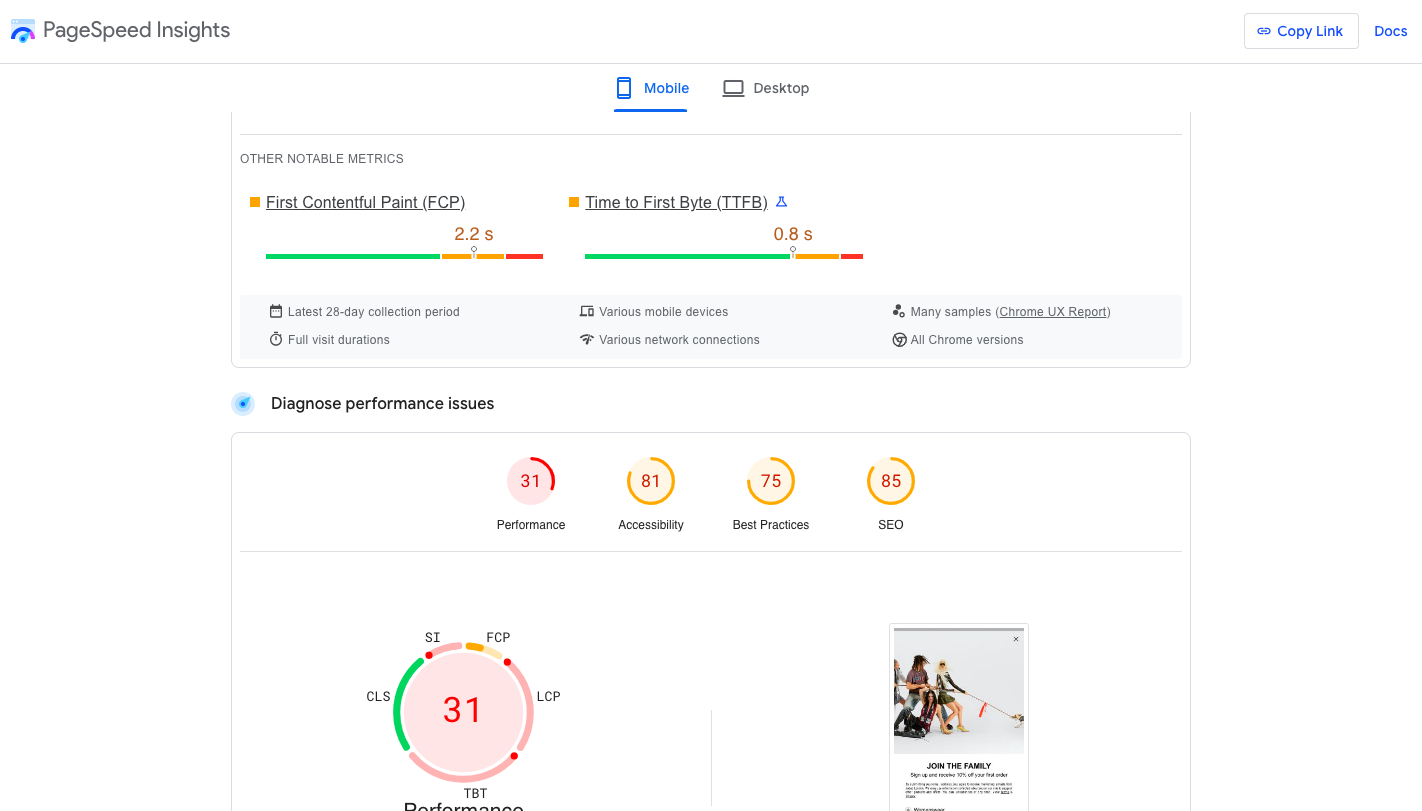Select the Accessibility score gauge showing 81
1422x811 pixels.
pos(651,482)
